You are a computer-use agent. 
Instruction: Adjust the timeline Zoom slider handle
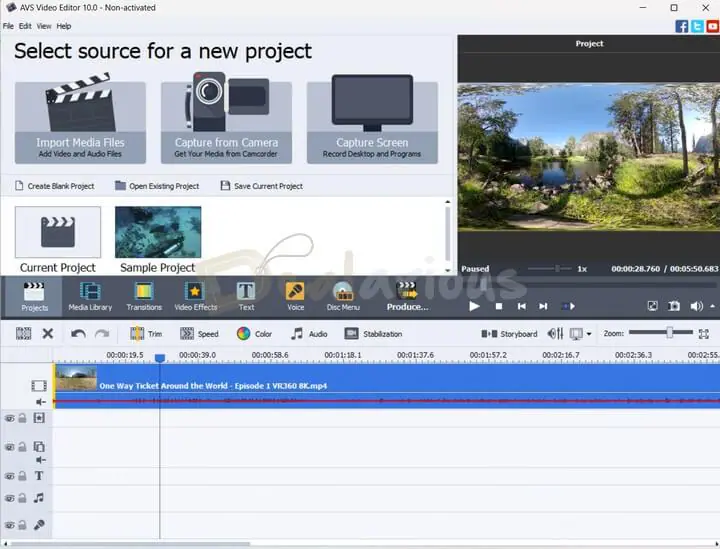click(x=669, y=332)
